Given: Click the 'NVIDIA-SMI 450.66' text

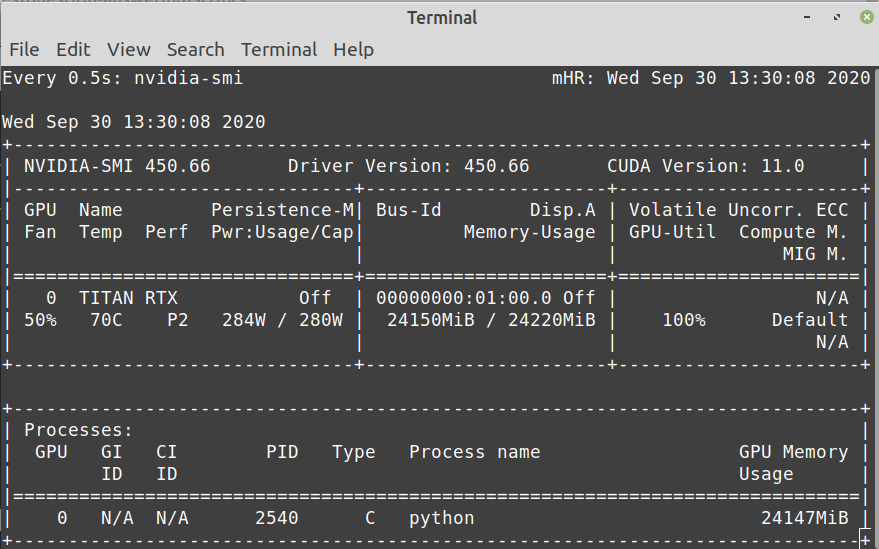Looking at the screenshot, I should [117, 166].
